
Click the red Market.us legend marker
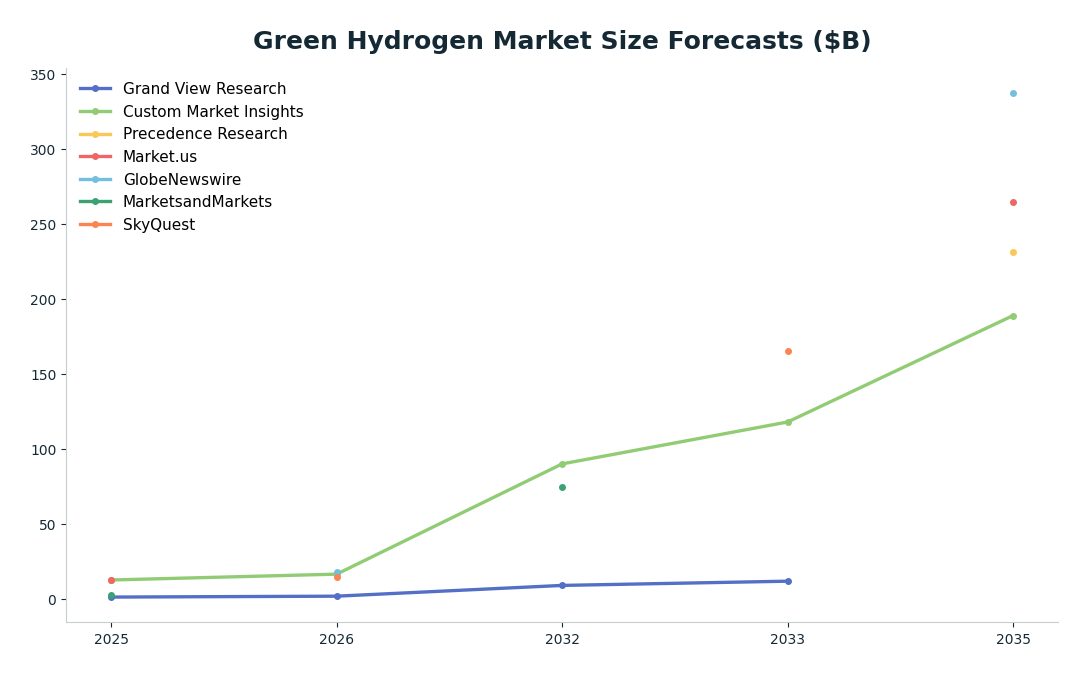click(x=96, y=157)
